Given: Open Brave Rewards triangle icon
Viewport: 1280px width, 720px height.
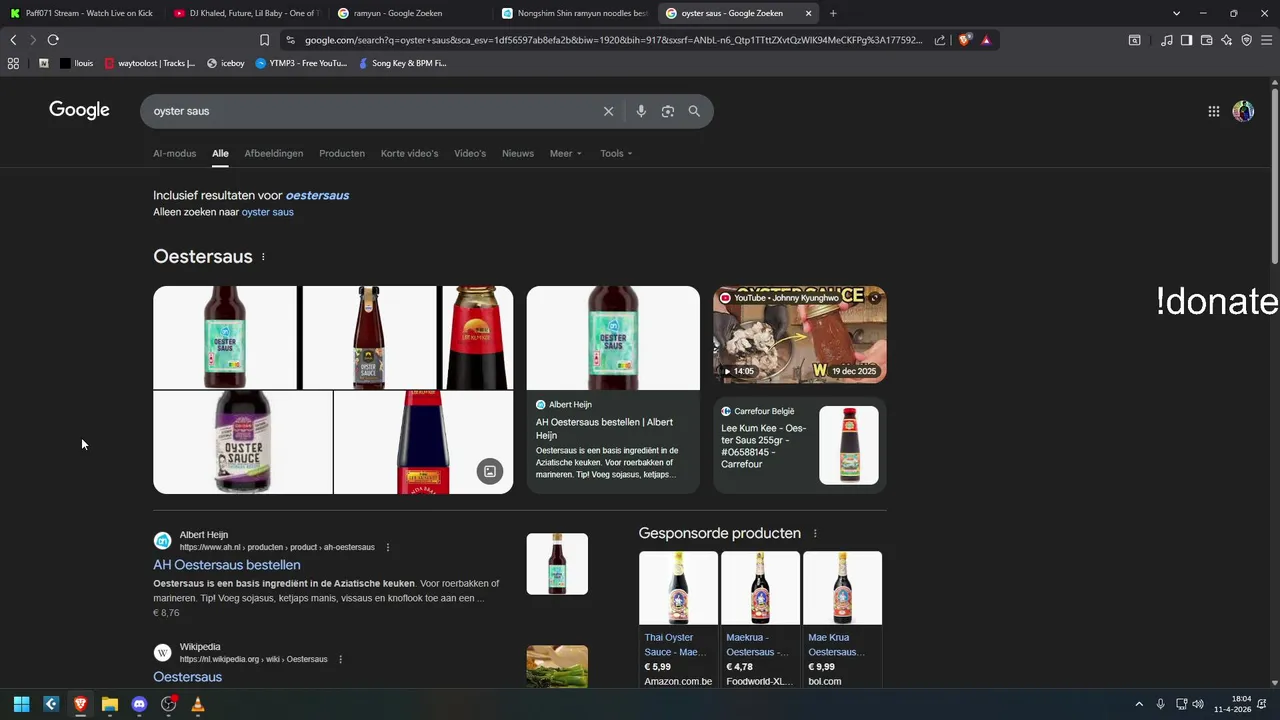Looking at the screenshot, I should tap(986, 40).
